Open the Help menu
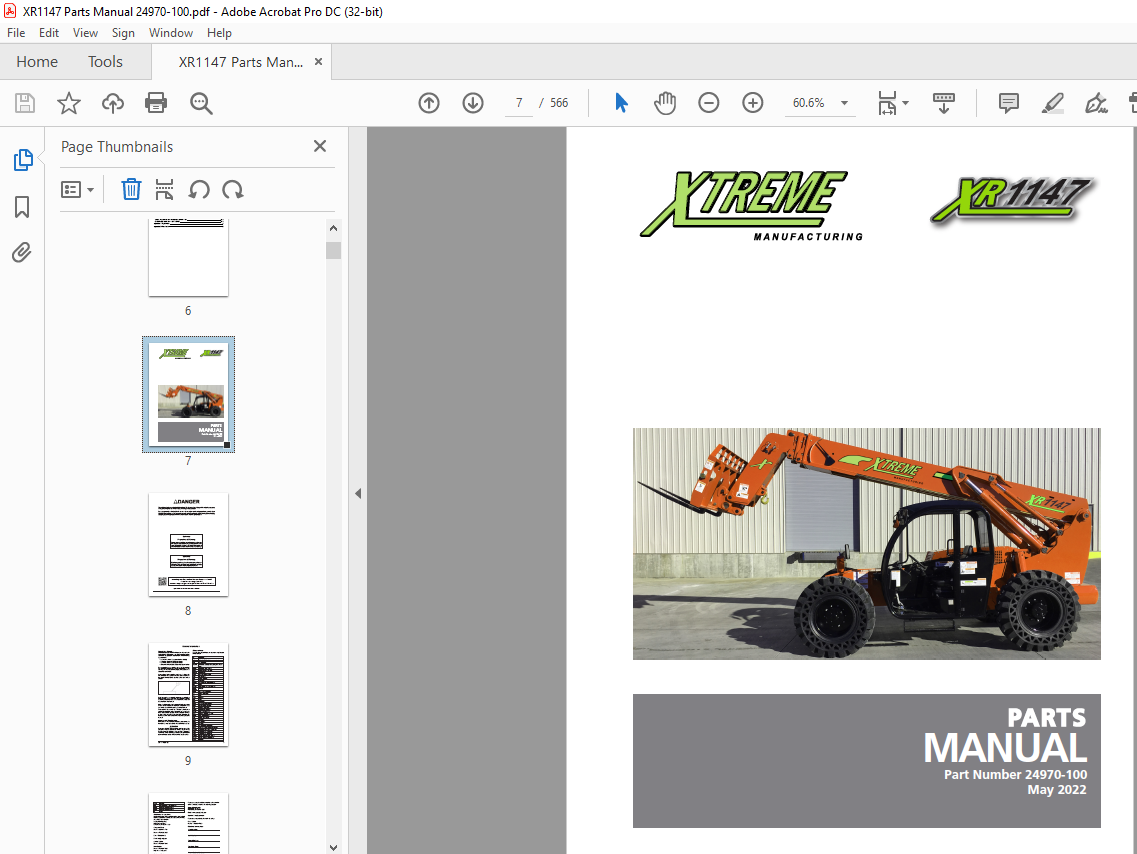The image size is (1137, 854). point(219,33)
